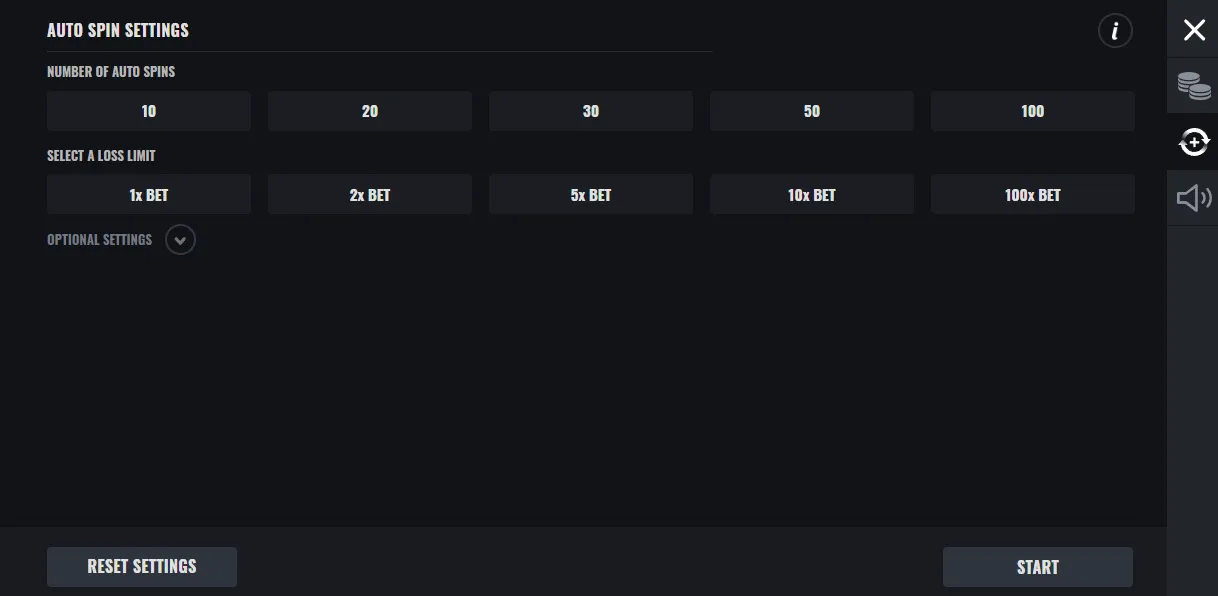1218x596 pixels.
Task: Close the settings panel with X icon
Action: [1194, 30]
